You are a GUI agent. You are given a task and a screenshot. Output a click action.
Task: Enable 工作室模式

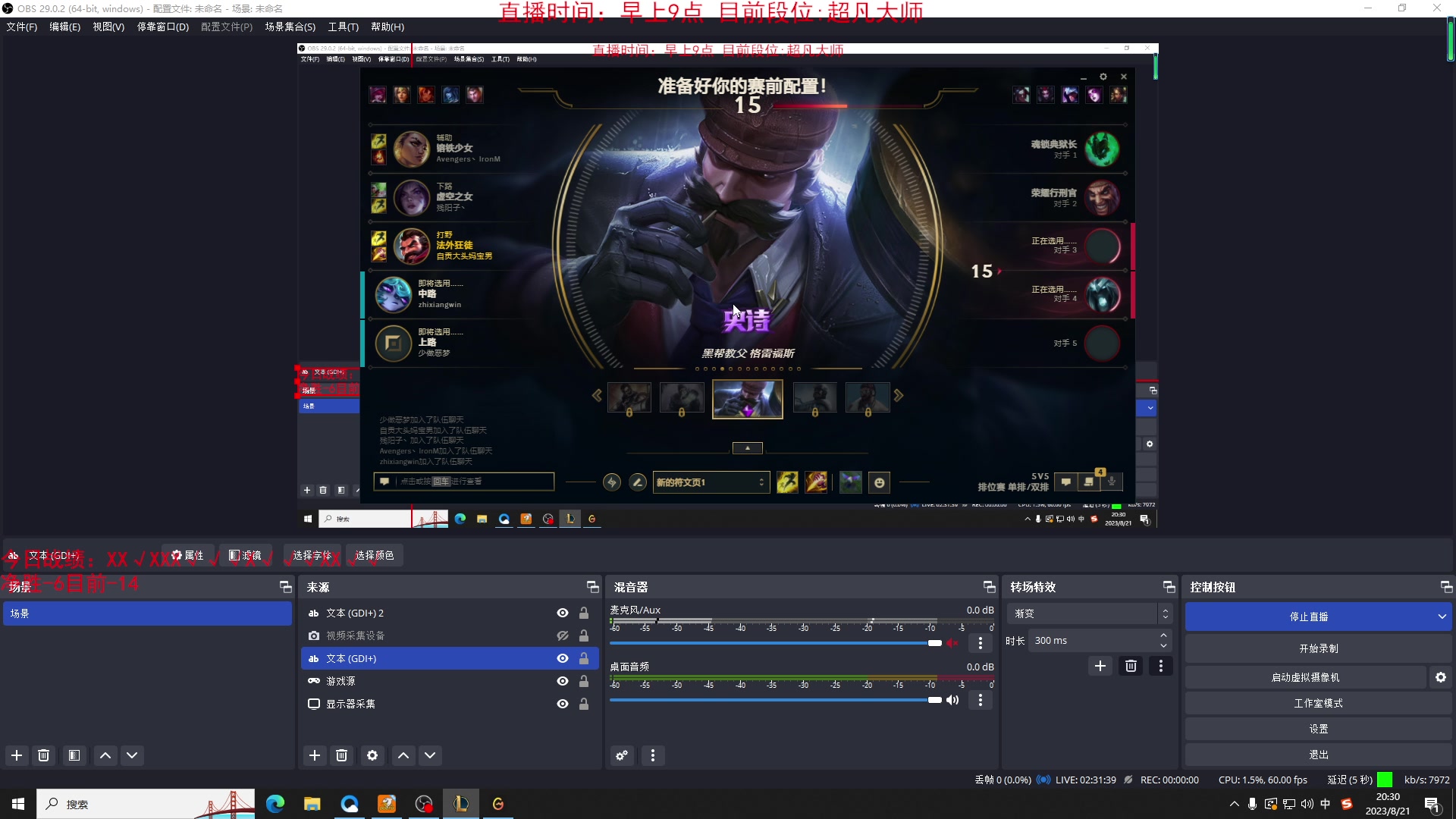[1319, 703]
